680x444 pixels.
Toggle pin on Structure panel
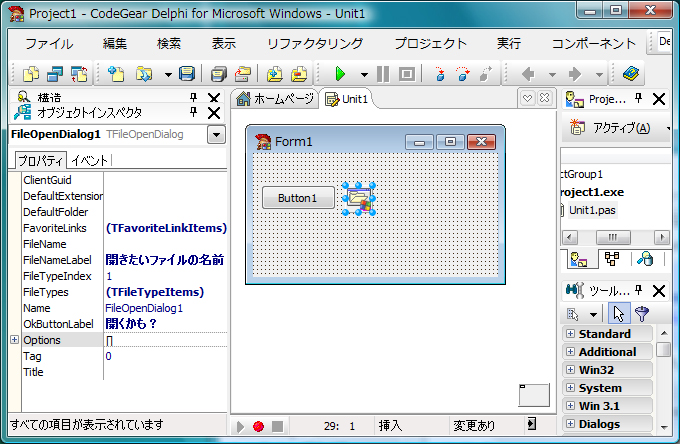pyautogui.click(x=193, y=97)
